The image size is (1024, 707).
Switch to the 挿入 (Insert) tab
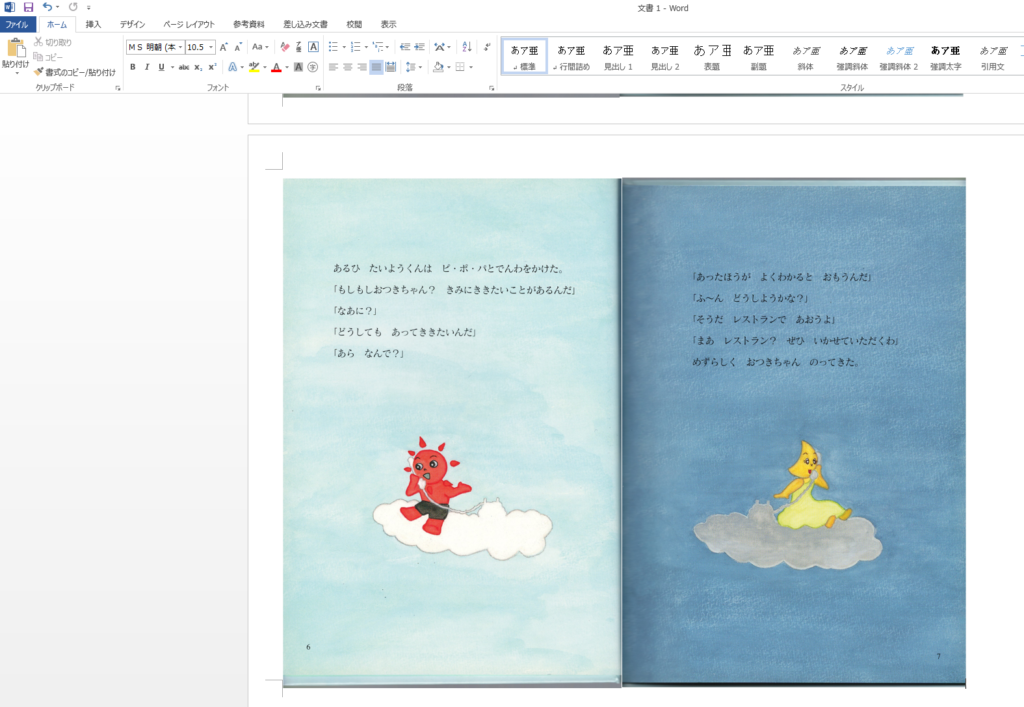(93, 24)
